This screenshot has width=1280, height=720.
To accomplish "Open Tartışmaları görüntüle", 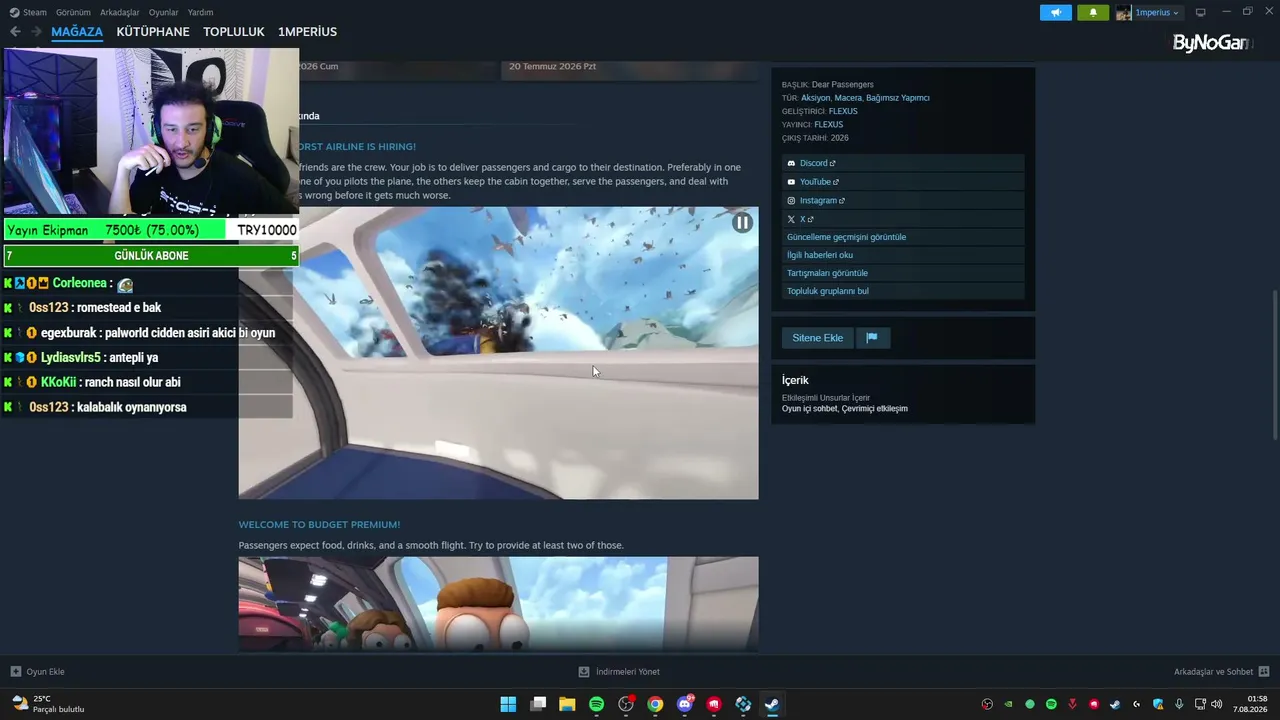I will coord(827,273).
